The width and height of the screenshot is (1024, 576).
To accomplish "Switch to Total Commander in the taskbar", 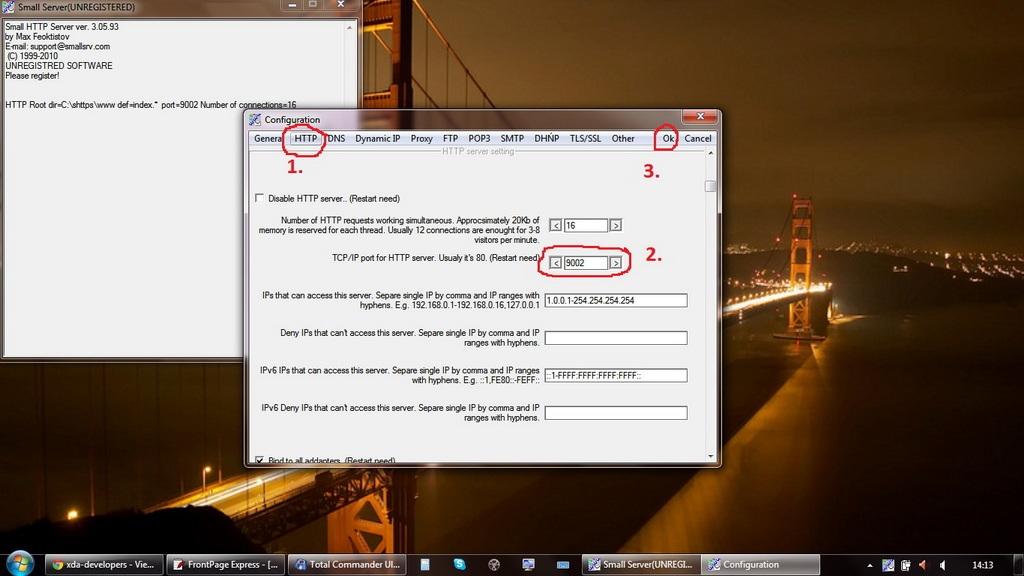I will click(x=347, y=564).
